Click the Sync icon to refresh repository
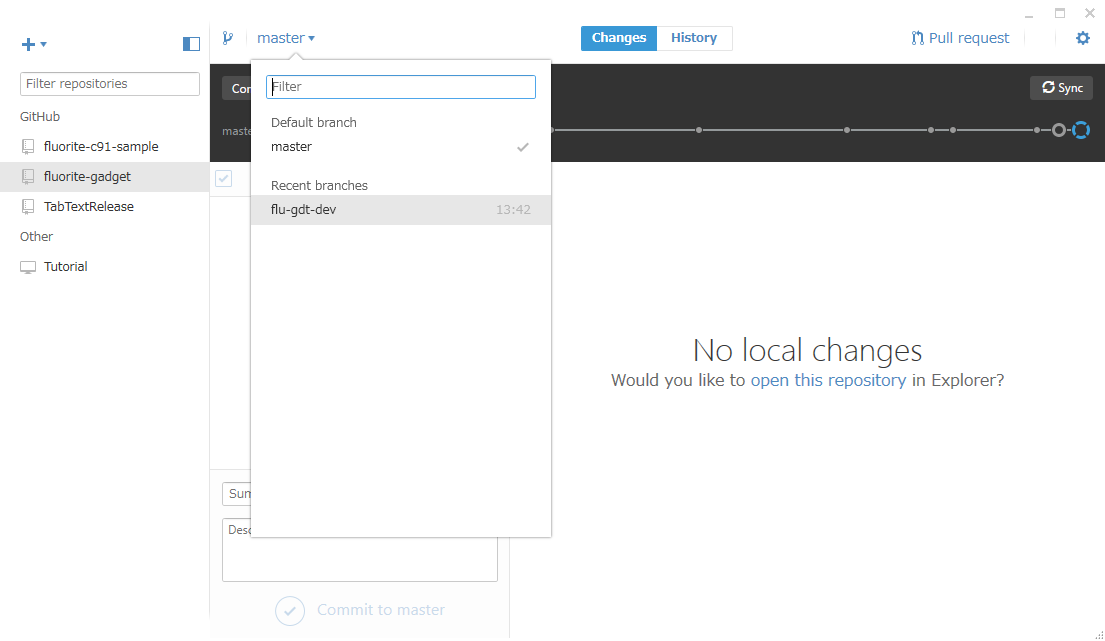1105x641 pixels. (x=1048, y=88)
